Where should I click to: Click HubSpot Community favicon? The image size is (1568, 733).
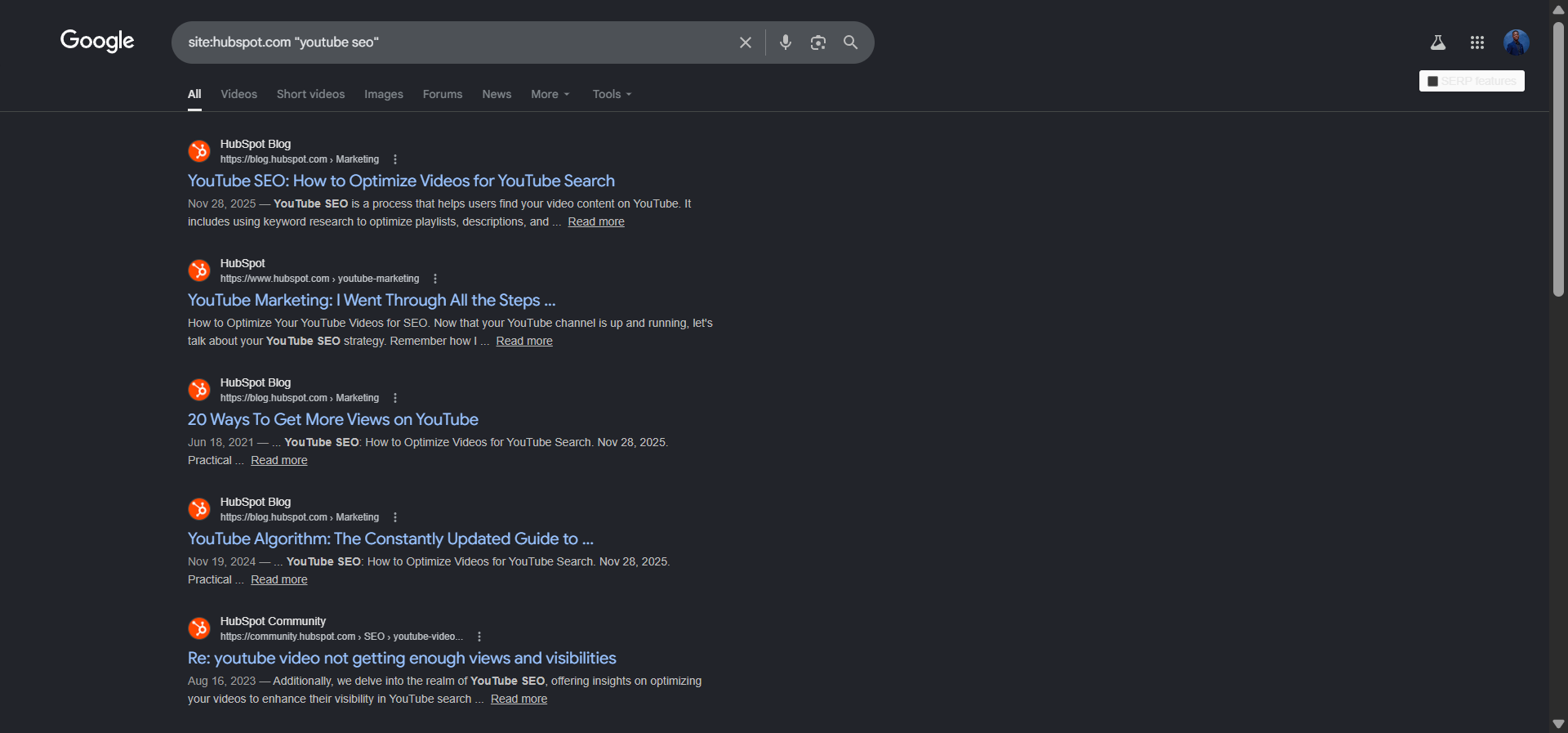tap(199, 628)
